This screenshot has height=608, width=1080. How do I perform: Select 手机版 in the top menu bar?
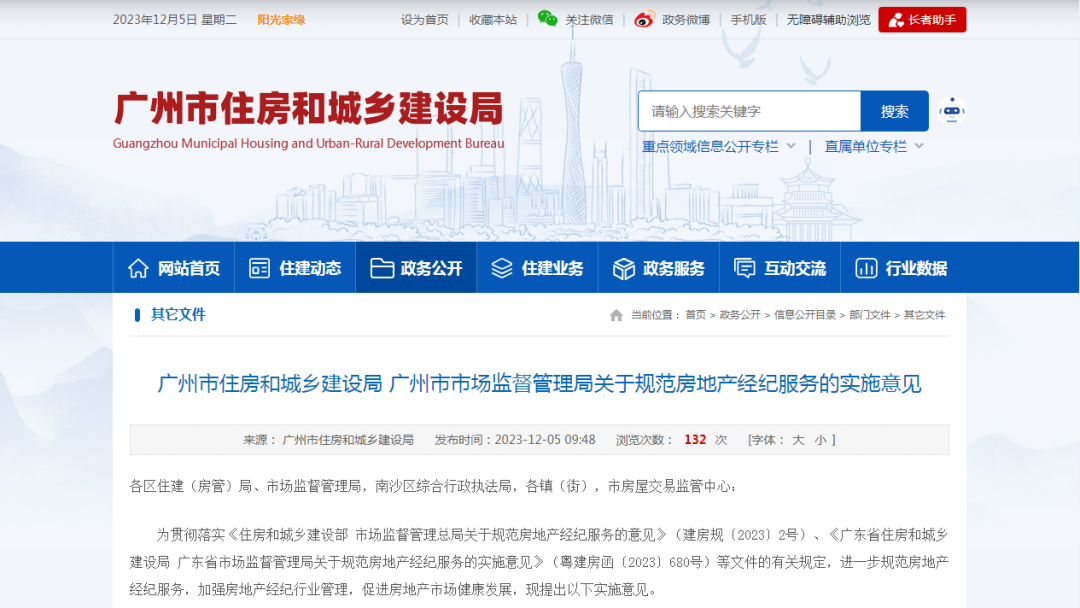(748, 19)
